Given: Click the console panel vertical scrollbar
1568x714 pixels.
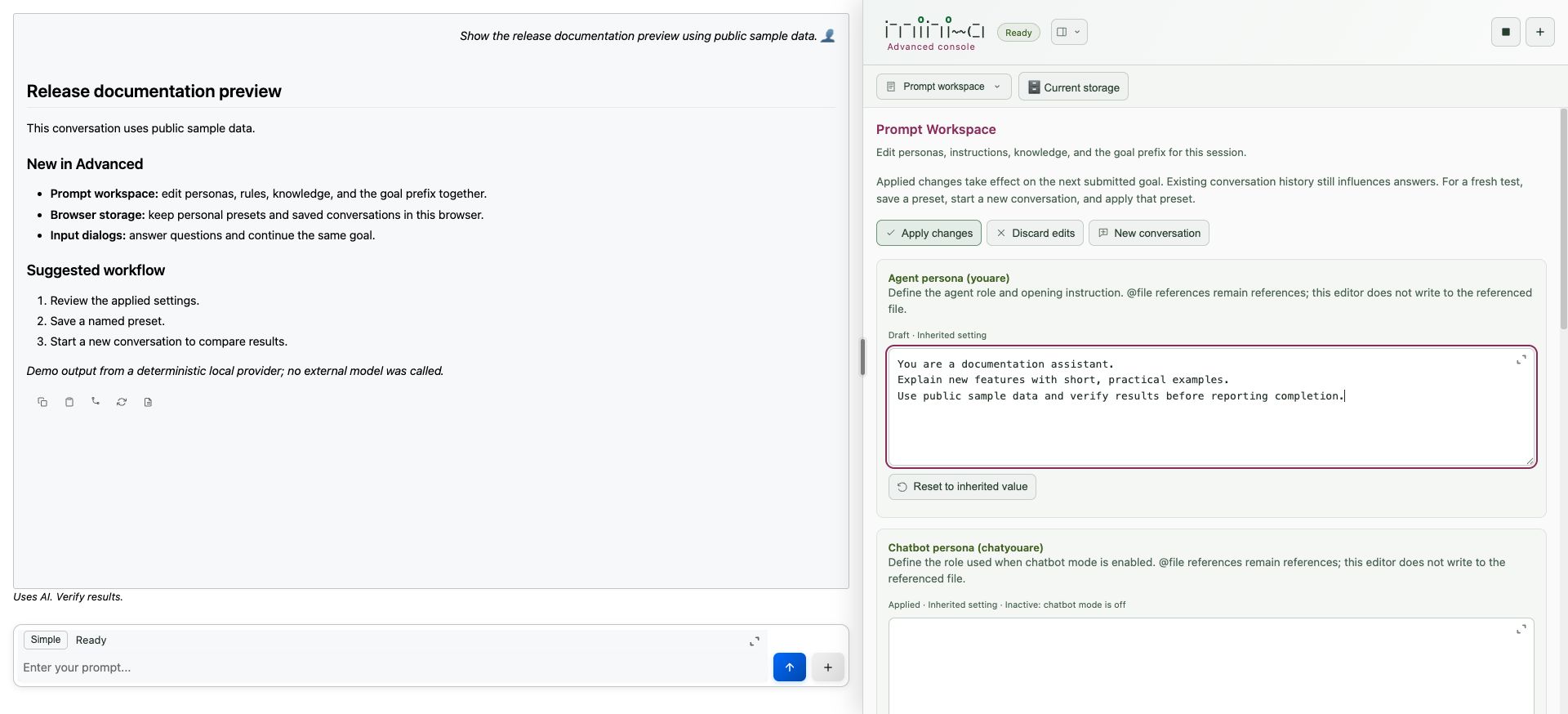Looking at the screenshot, I should (1564, 219).
